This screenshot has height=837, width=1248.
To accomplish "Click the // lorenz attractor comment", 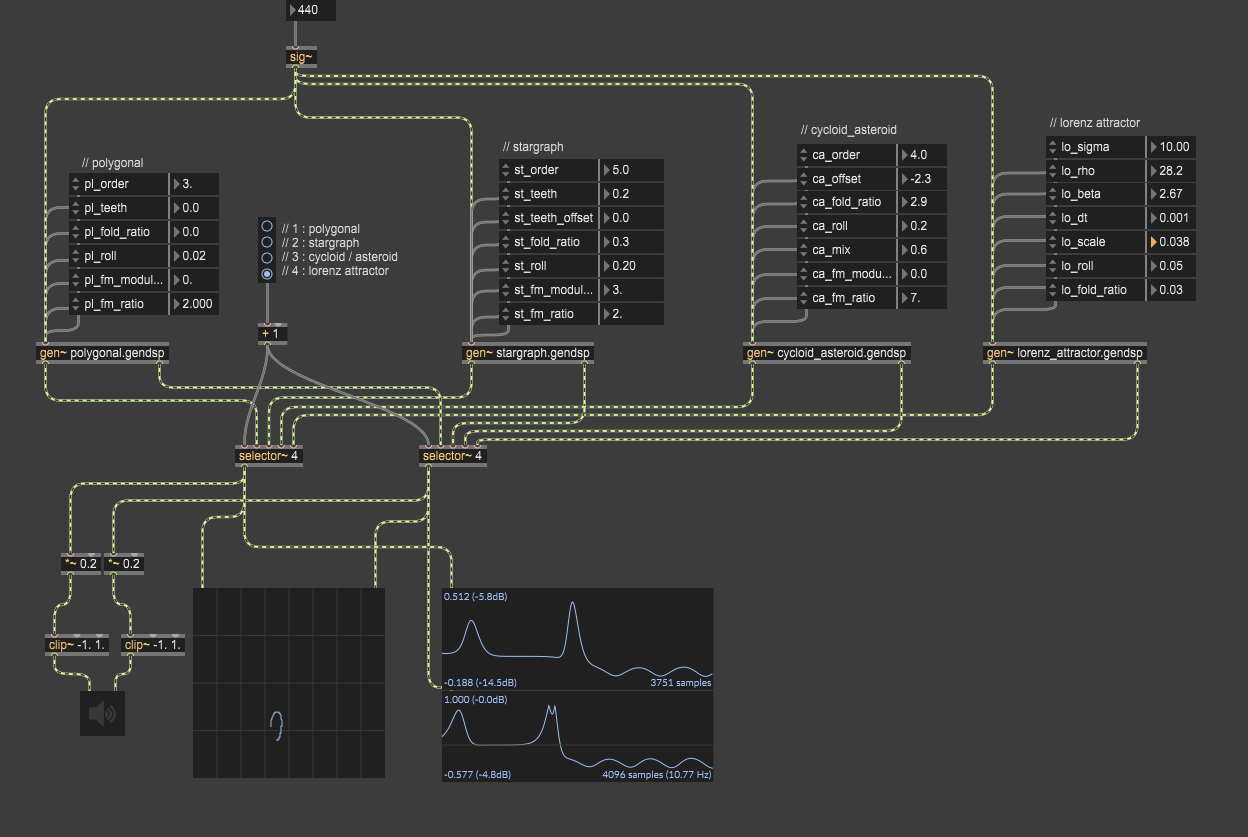I will click(x=1095, y=123).
